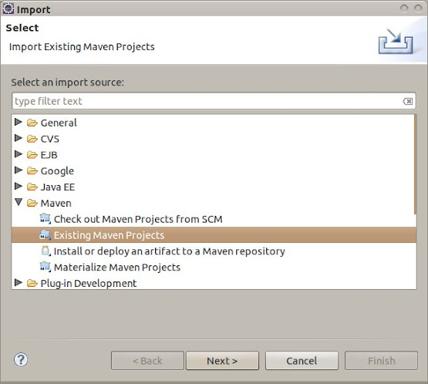Image resolution: width=428 pixels, height=384 pixels.
Task: Open the help question mark icon
Action: (x=21, y=360)
